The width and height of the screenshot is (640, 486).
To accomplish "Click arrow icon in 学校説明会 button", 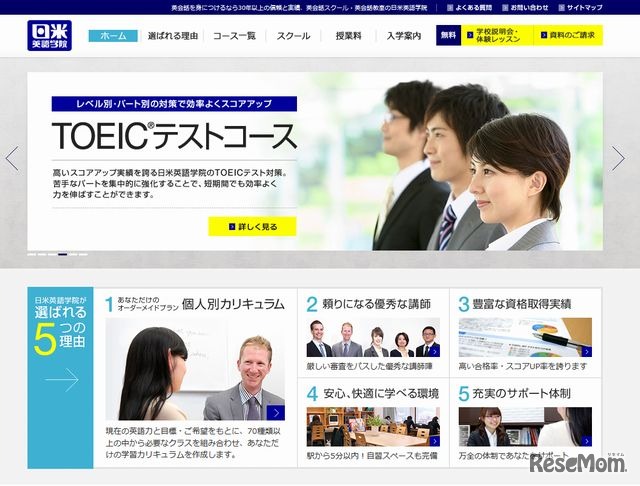I will pos(470,36).
